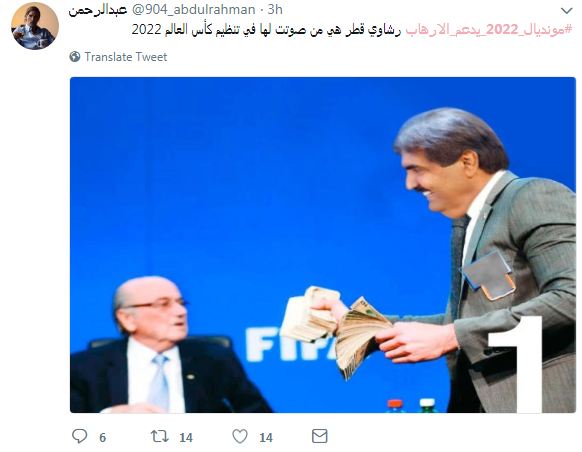Screen dimensions: 582x452
Task: Click the Arabic tweet text body
Action: tap(266, 29)
